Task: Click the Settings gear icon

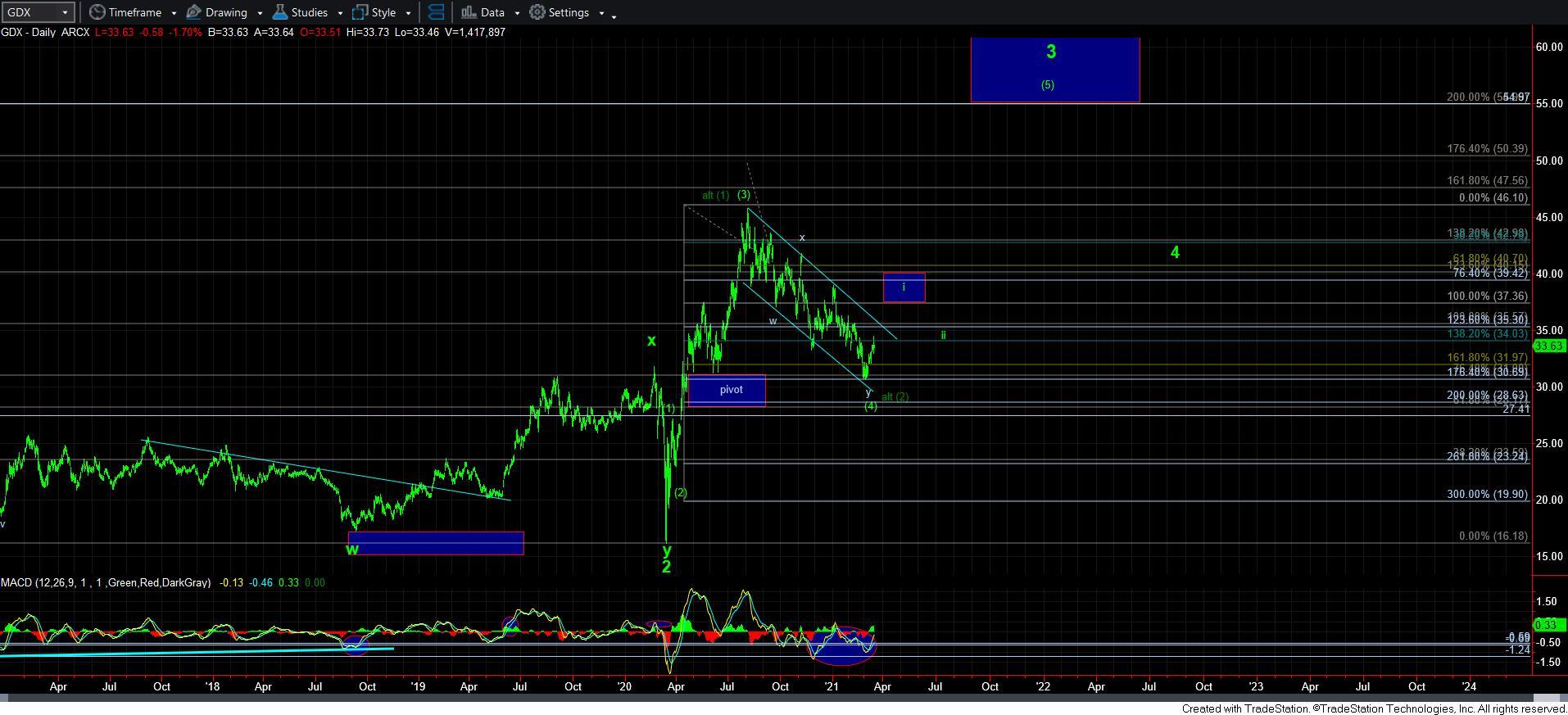Action: (x=537, y=12)
